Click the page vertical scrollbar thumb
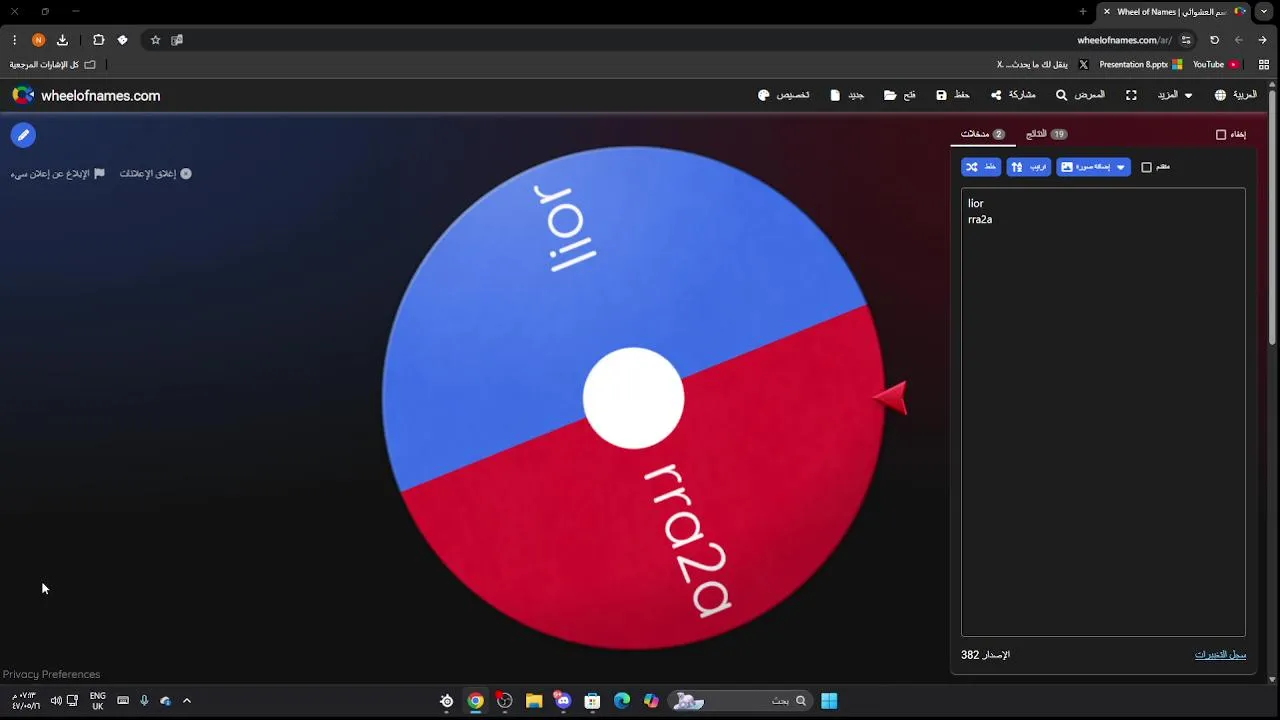 coord(1272,220)
